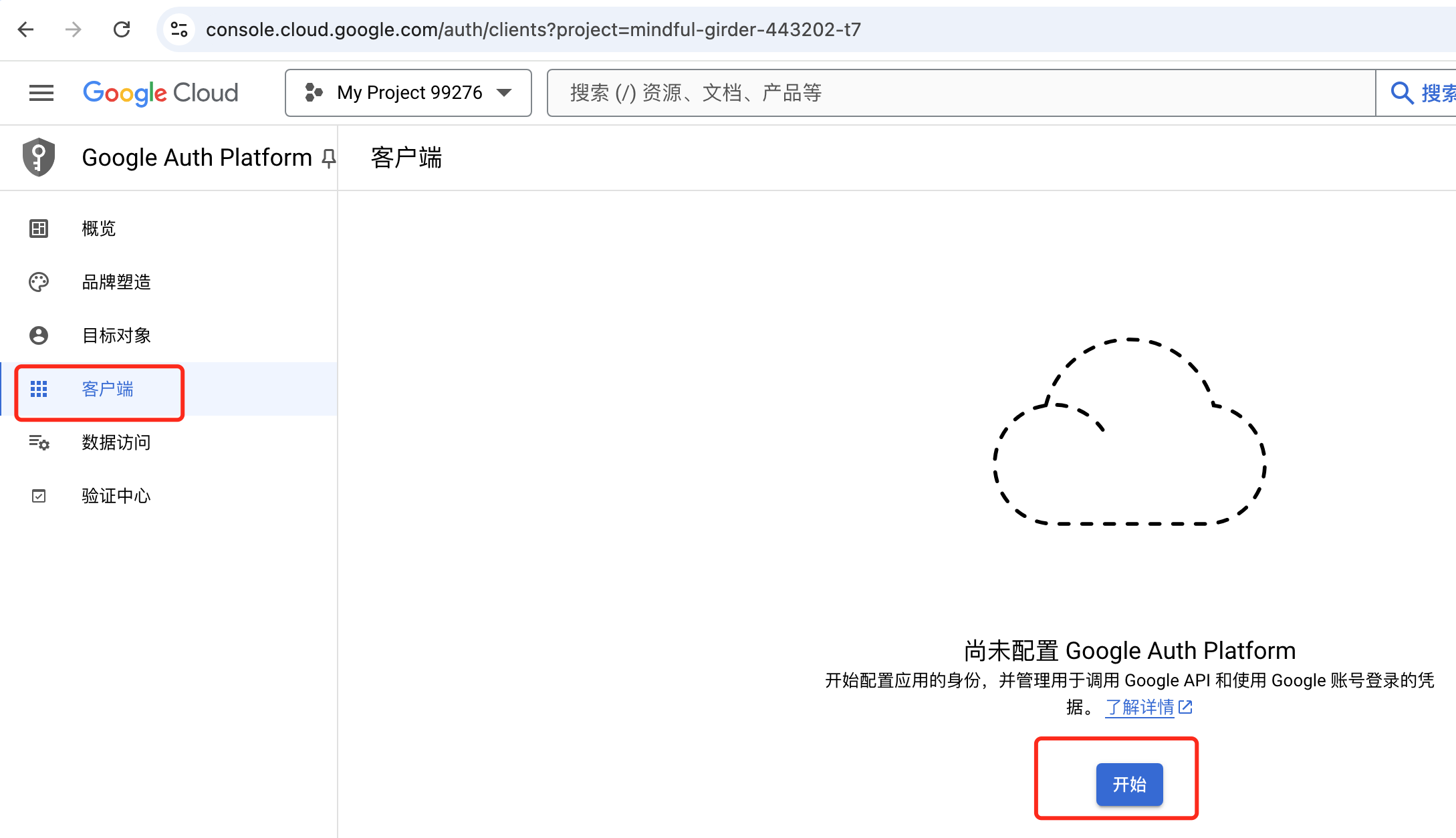
Task: Click the blue 开始 button
Action: click(x=1129, y=784)
